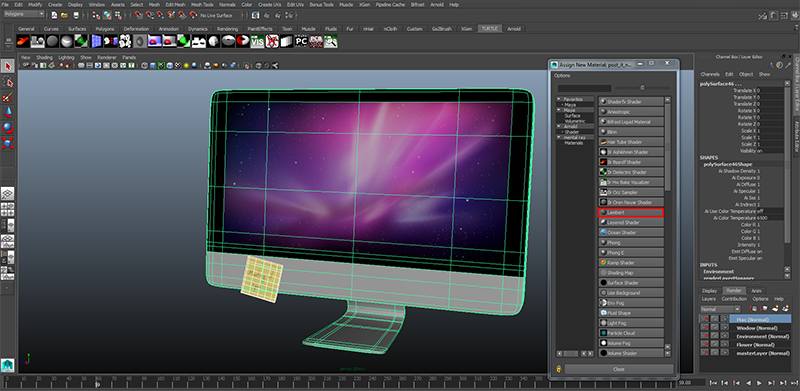The image size is (800, 391).
Task: Open the Normal blend mode dropdown
Action: 720,309
